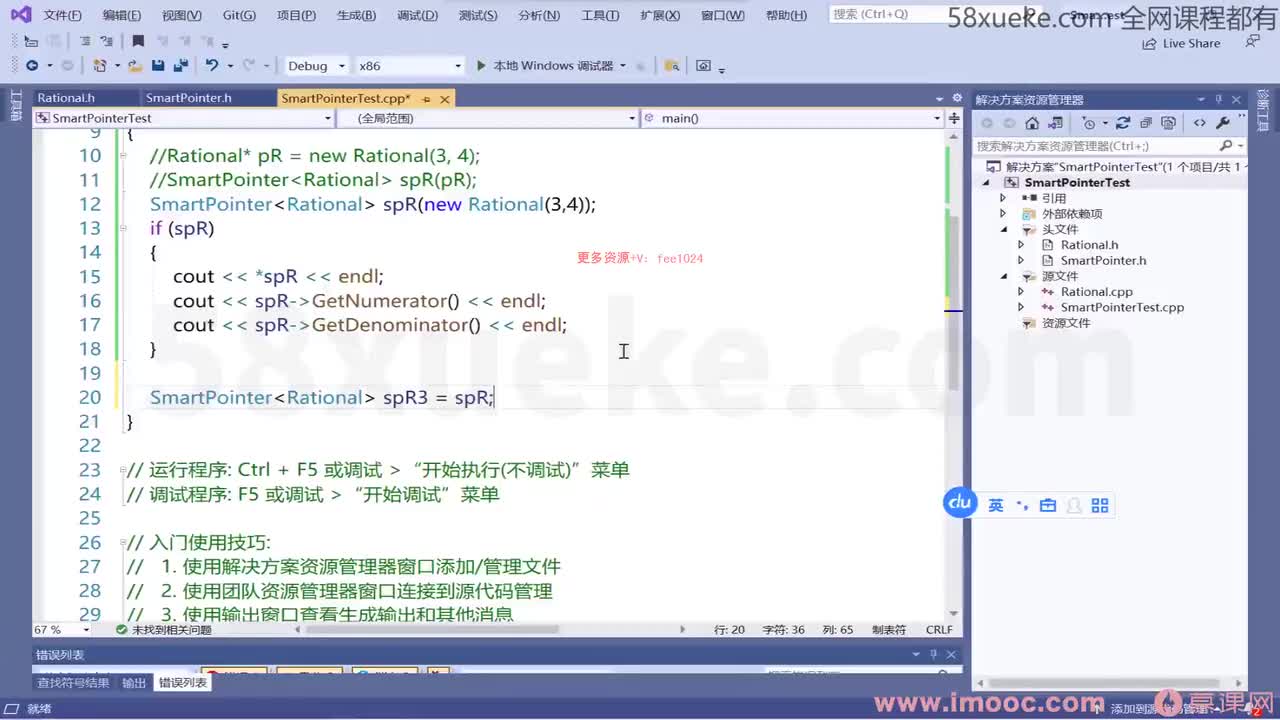
Task: Switch to the 查找符号结果 tab
Action: coord(73,683)
